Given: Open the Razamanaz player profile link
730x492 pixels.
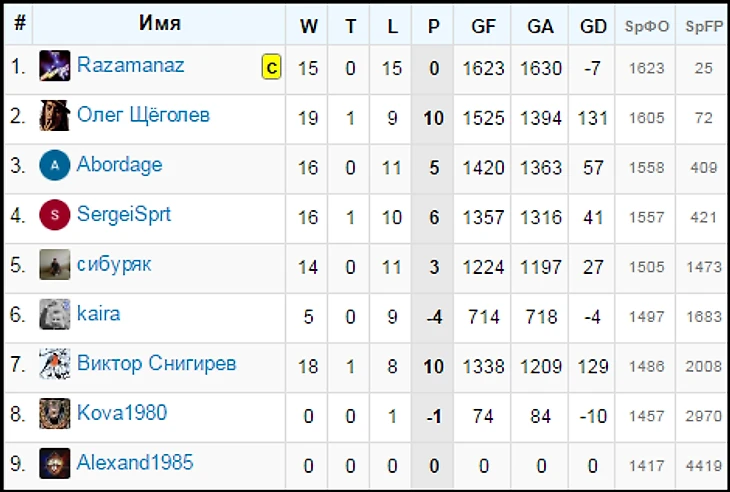Looking at the screenshot, I should coord(130,66).
